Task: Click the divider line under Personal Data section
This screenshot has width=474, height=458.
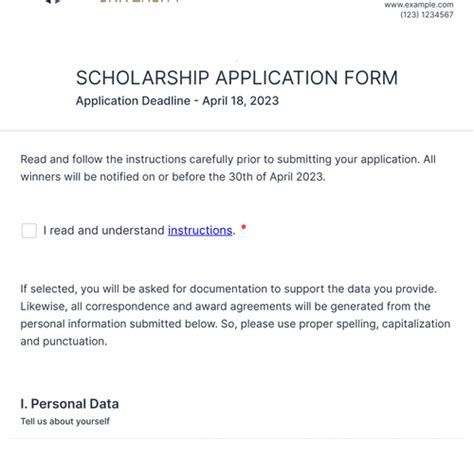Action: (237, 438)
